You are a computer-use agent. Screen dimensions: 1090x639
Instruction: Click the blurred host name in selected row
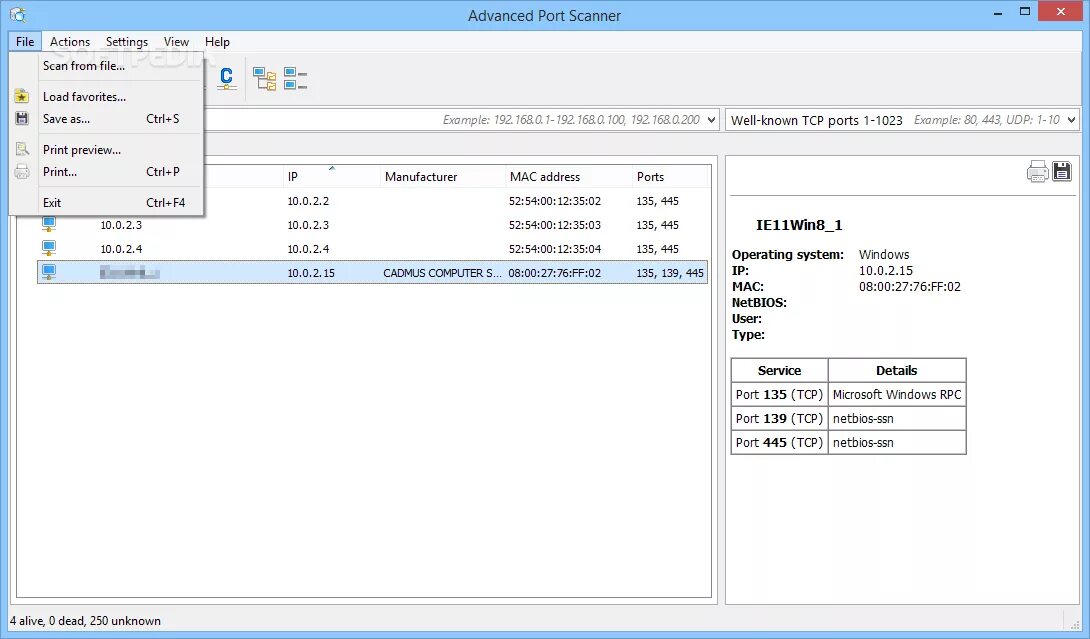pos(129,273)
